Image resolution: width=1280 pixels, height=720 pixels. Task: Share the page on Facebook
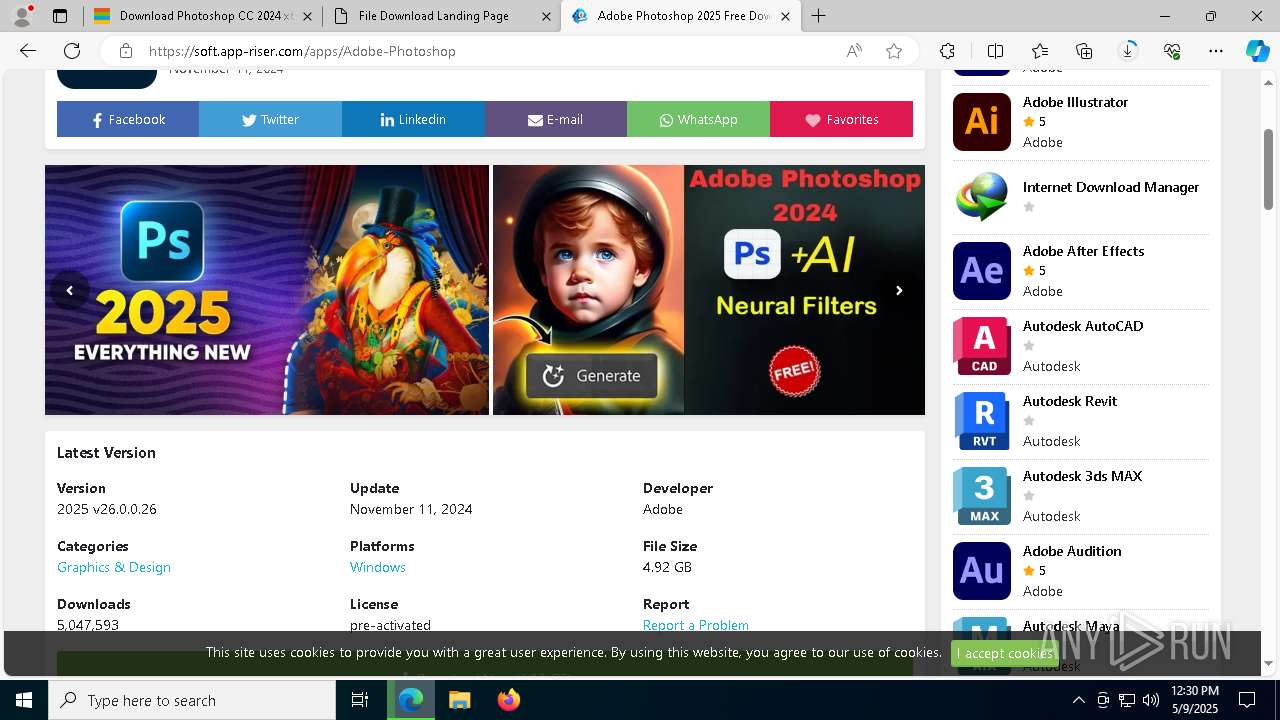pos(128,119)
